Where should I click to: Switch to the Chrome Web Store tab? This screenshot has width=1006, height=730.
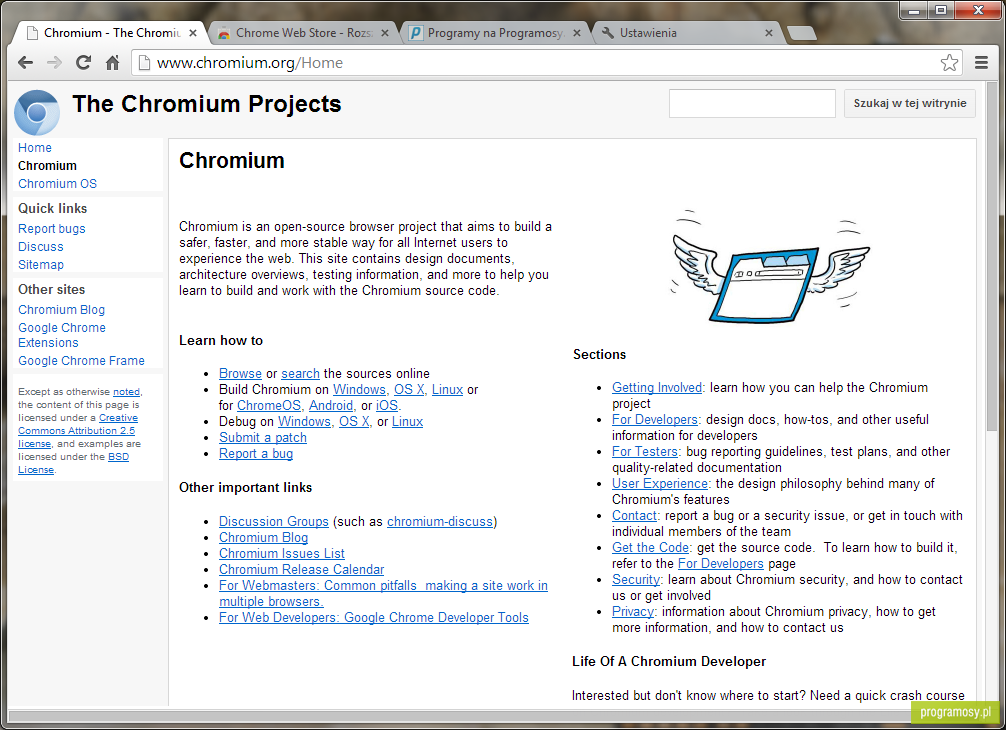point(303,33)
